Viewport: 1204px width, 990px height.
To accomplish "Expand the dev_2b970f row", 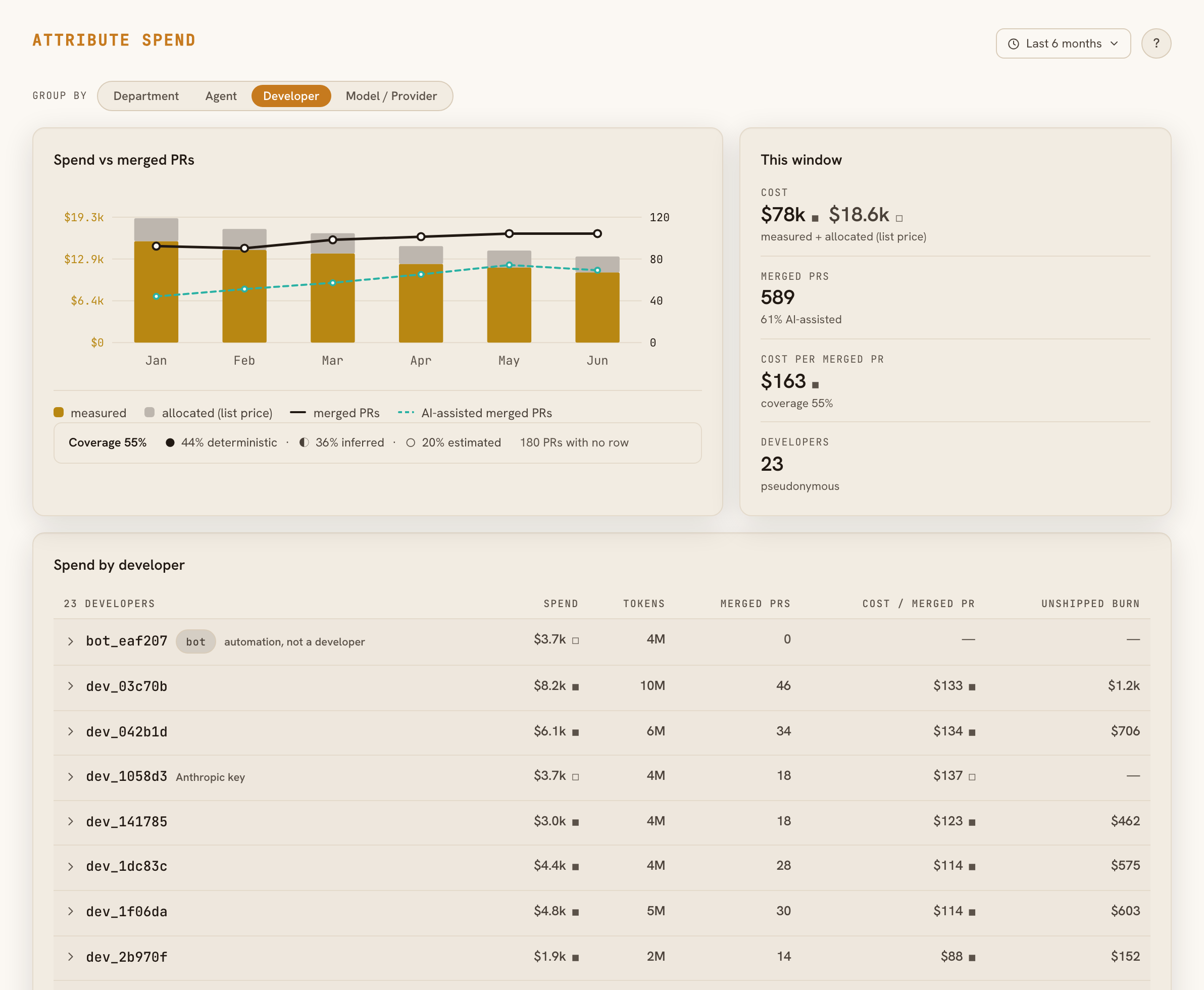I will pos(70,957).
